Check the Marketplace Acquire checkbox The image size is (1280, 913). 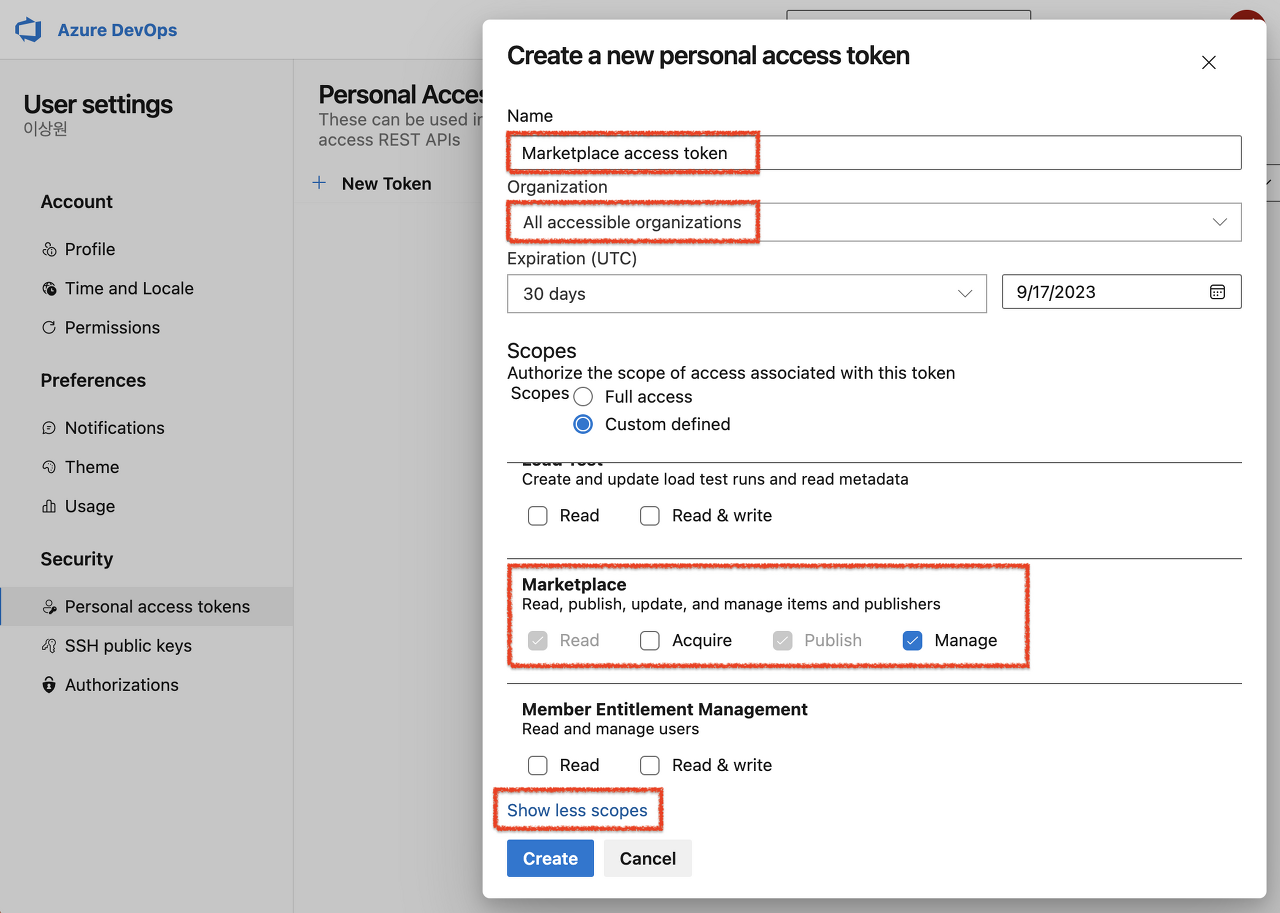pos(650,641)
